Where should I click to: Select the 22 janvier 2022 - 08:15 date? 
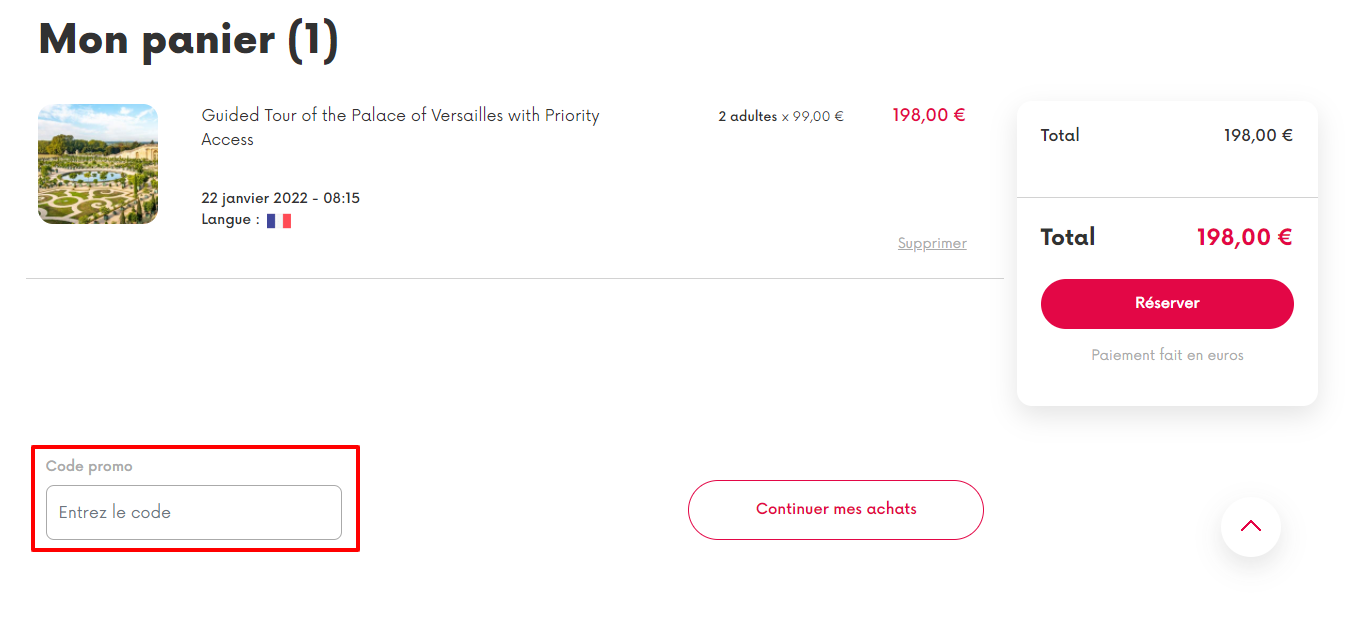pos(281,198)
